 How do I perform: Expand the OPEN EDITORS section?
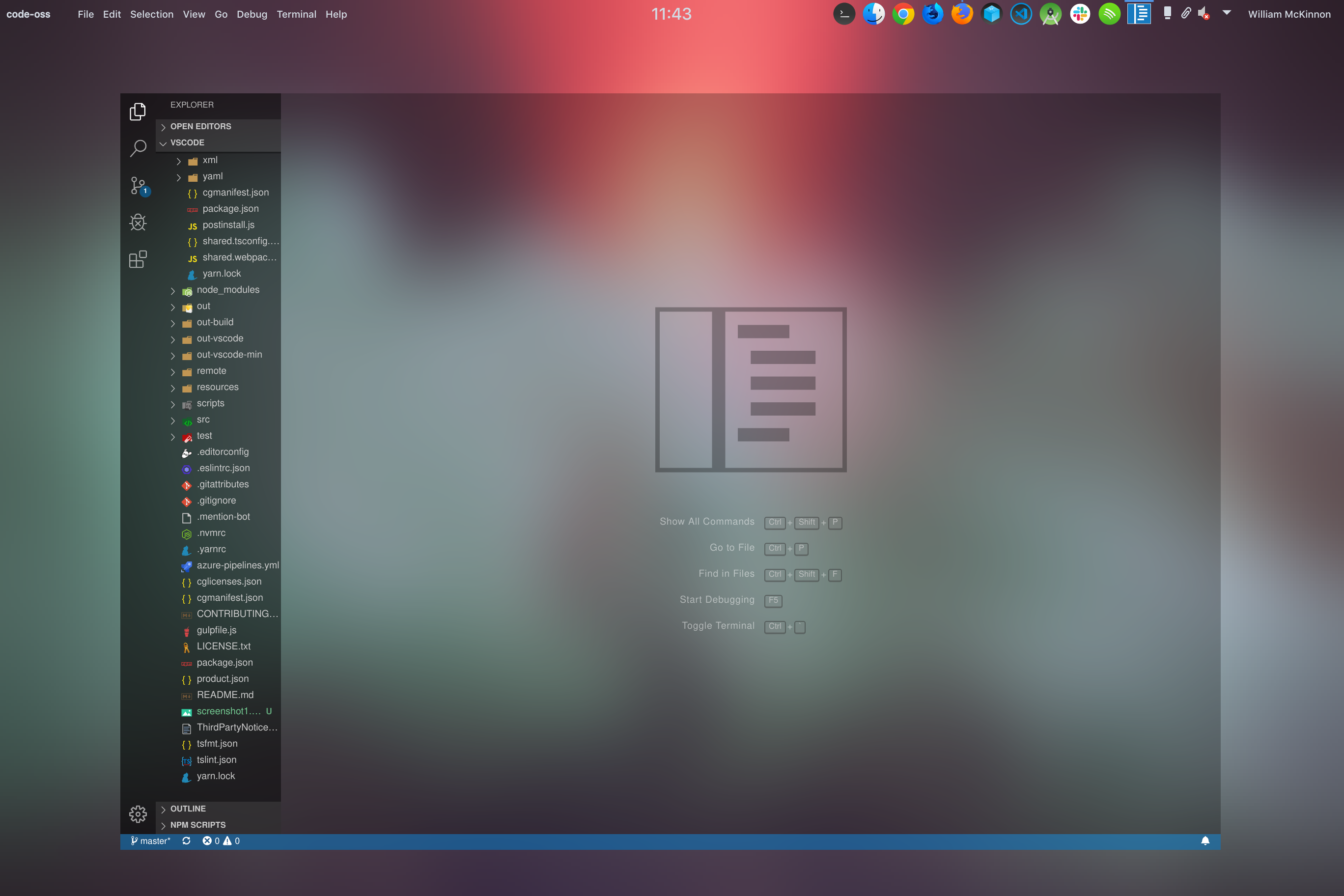(200, 126)
